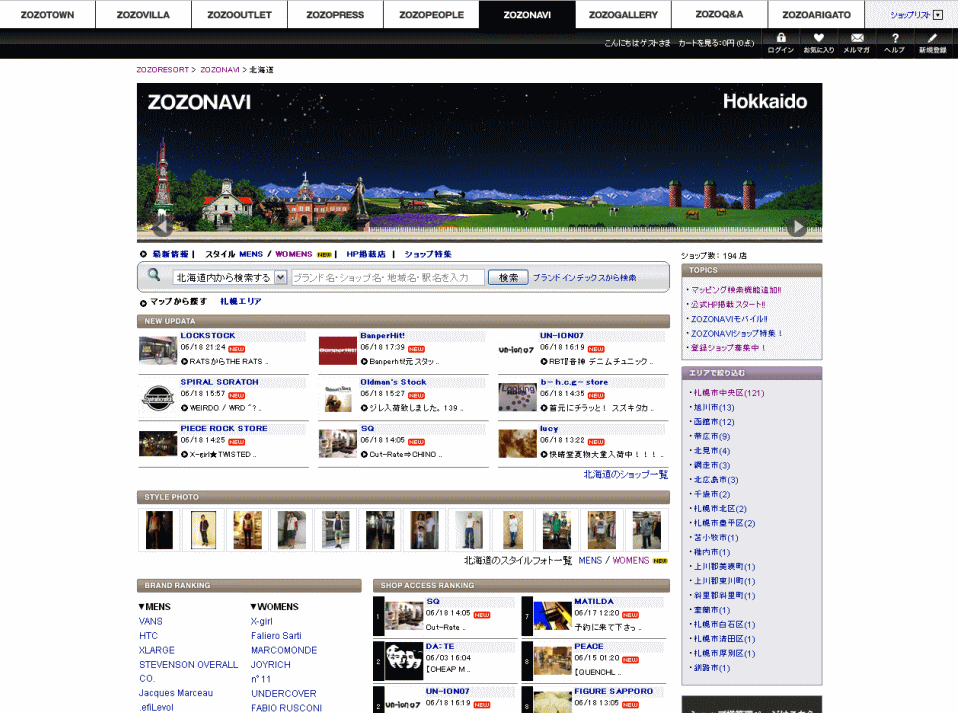Open VANS brand in MENS ranking

151,621
